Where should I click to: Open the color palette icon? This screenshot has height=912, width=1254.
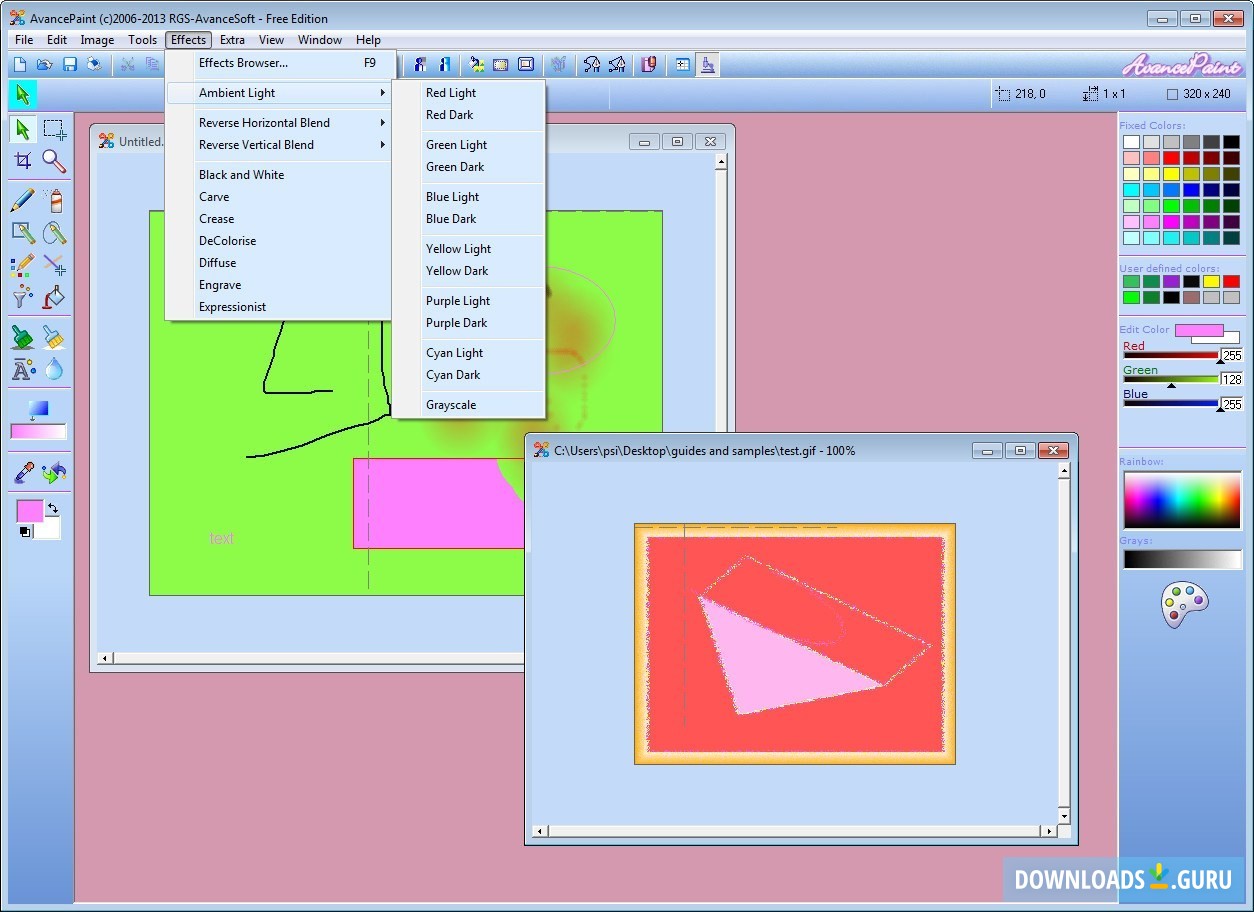point(1184,605)
